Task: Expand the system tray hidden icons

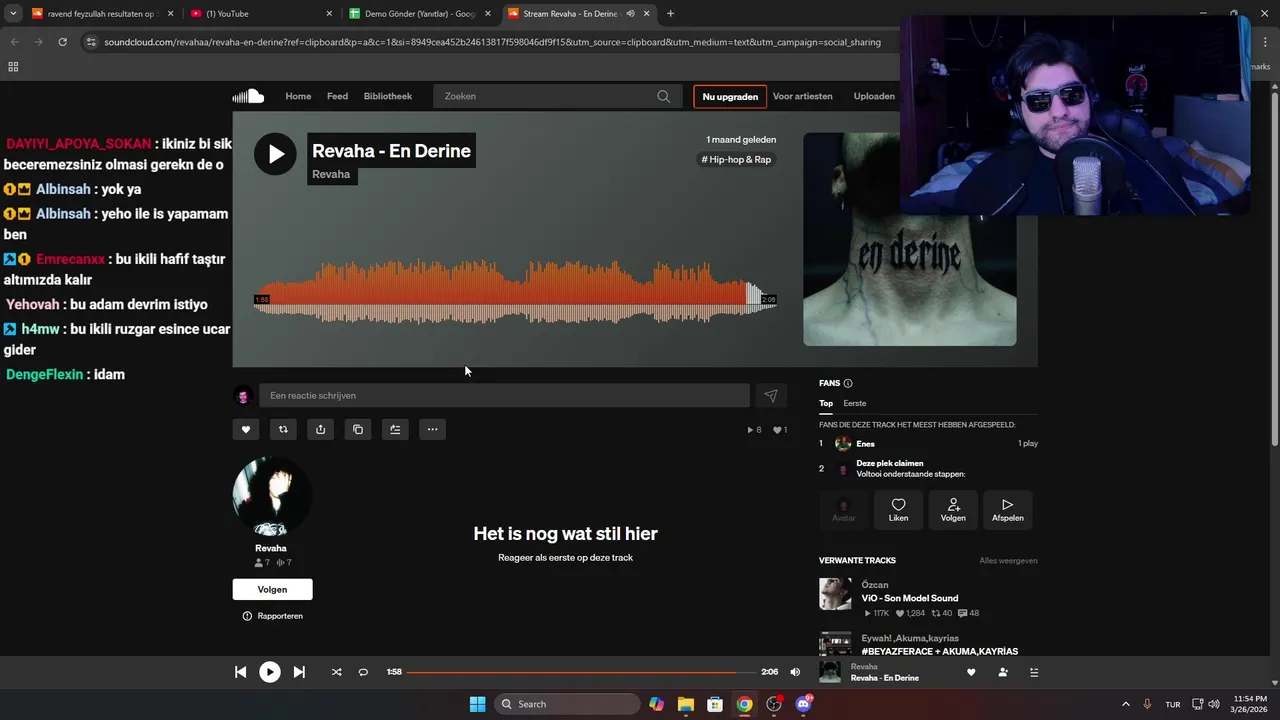Action: [1125, 704]
